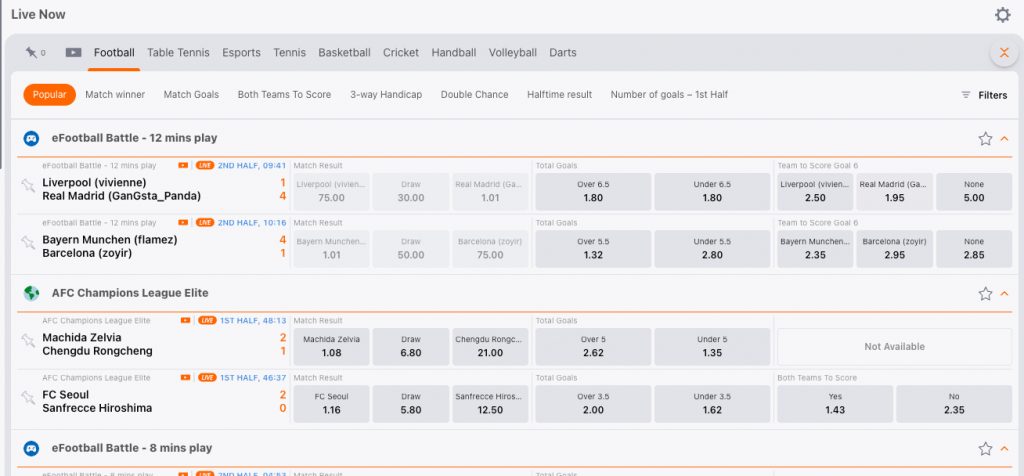1024x476 pixels.
Task: Open stream icon for Machida Zelvia match
Action: point(185,321)
